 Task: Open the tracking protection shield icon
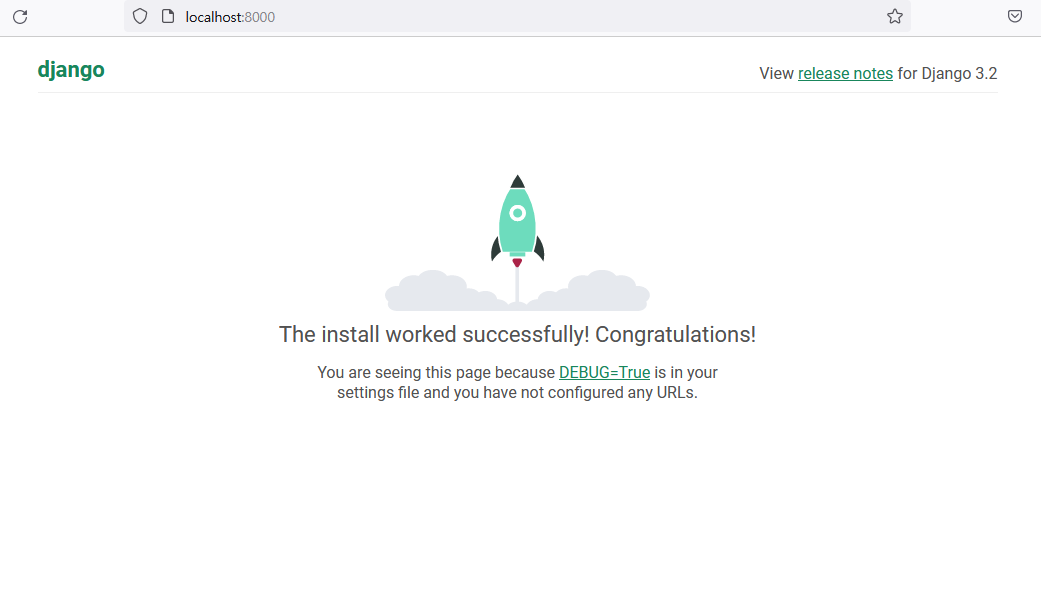coord(139,17)
